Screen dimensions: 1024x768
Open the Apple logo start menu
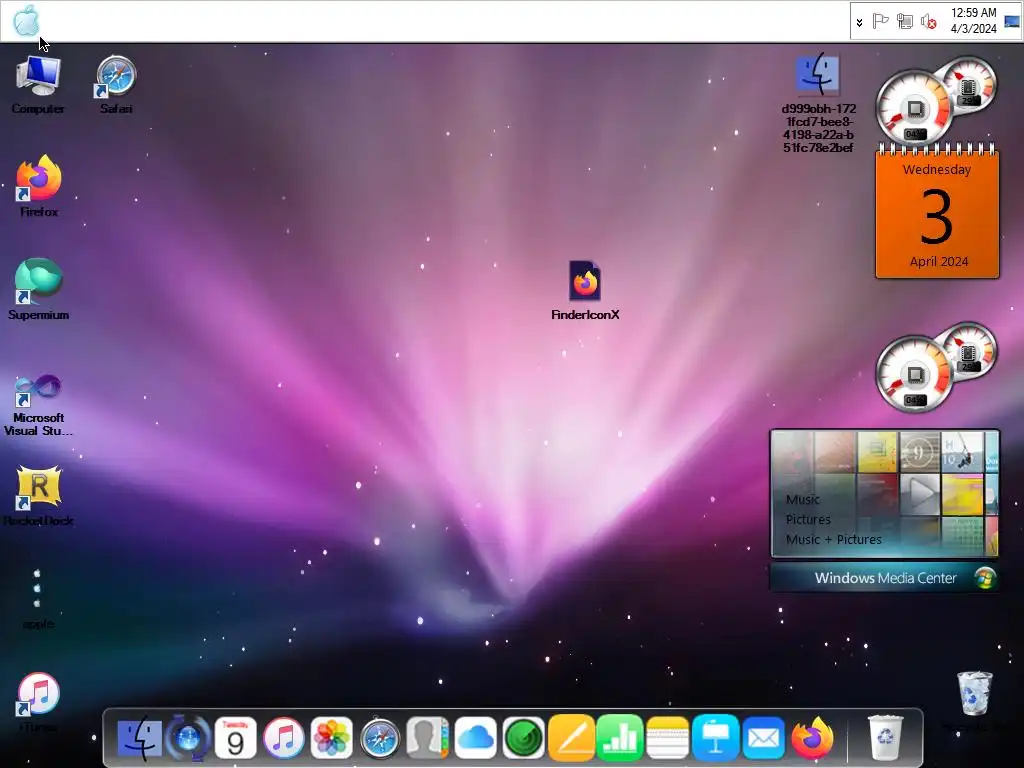pyautogui.click(x=26, y=20)
